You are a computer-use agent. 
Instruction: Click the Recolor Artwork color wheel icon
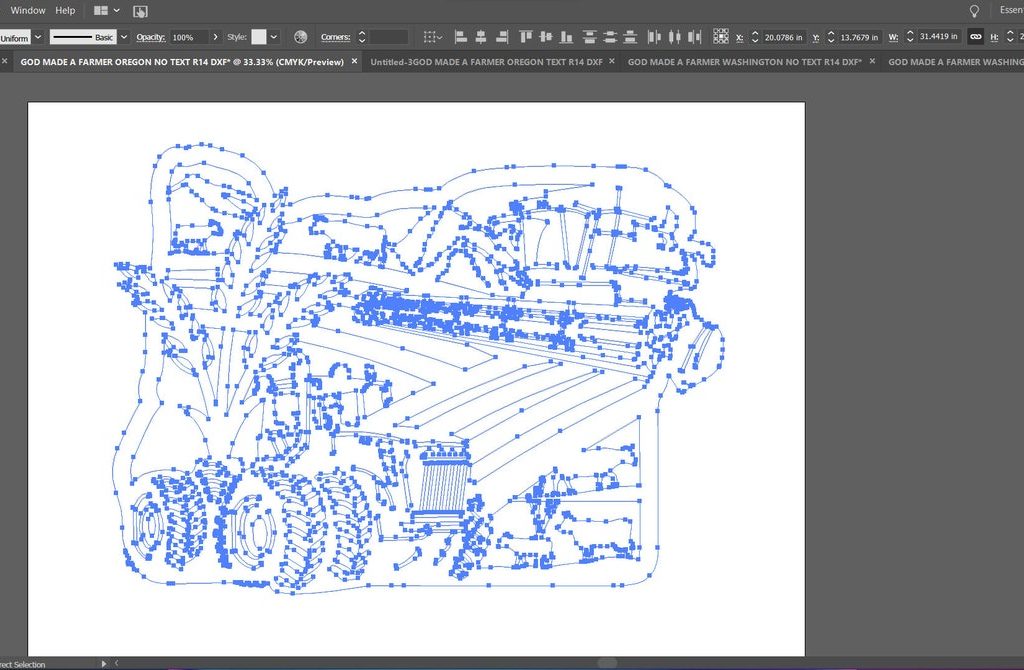[x=300, y=37]
